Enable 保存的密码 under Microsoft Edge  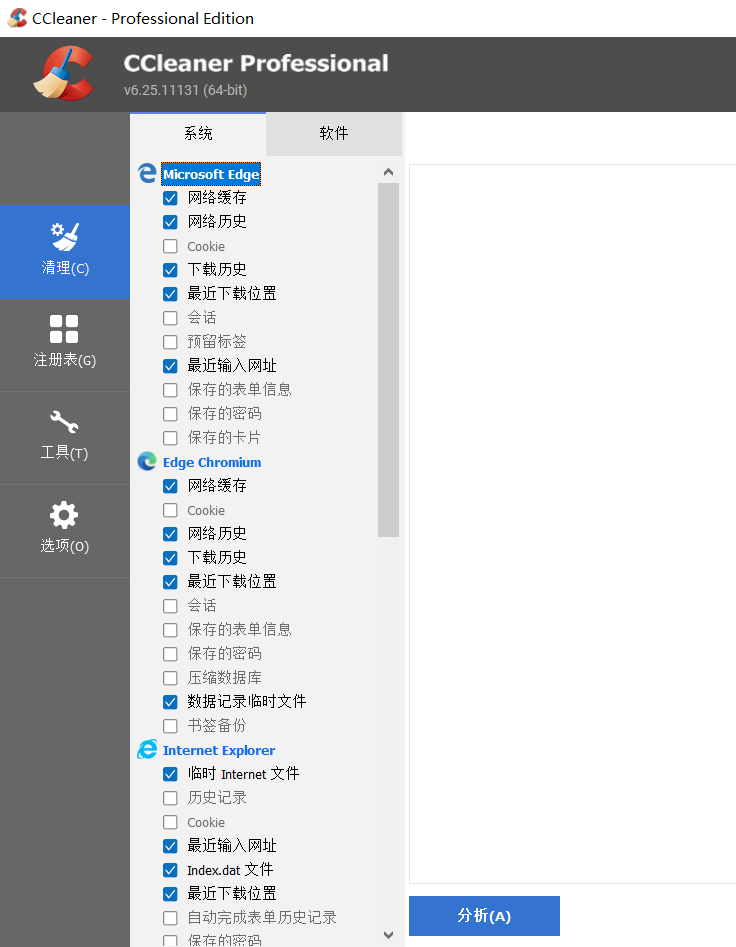(170, 414)
